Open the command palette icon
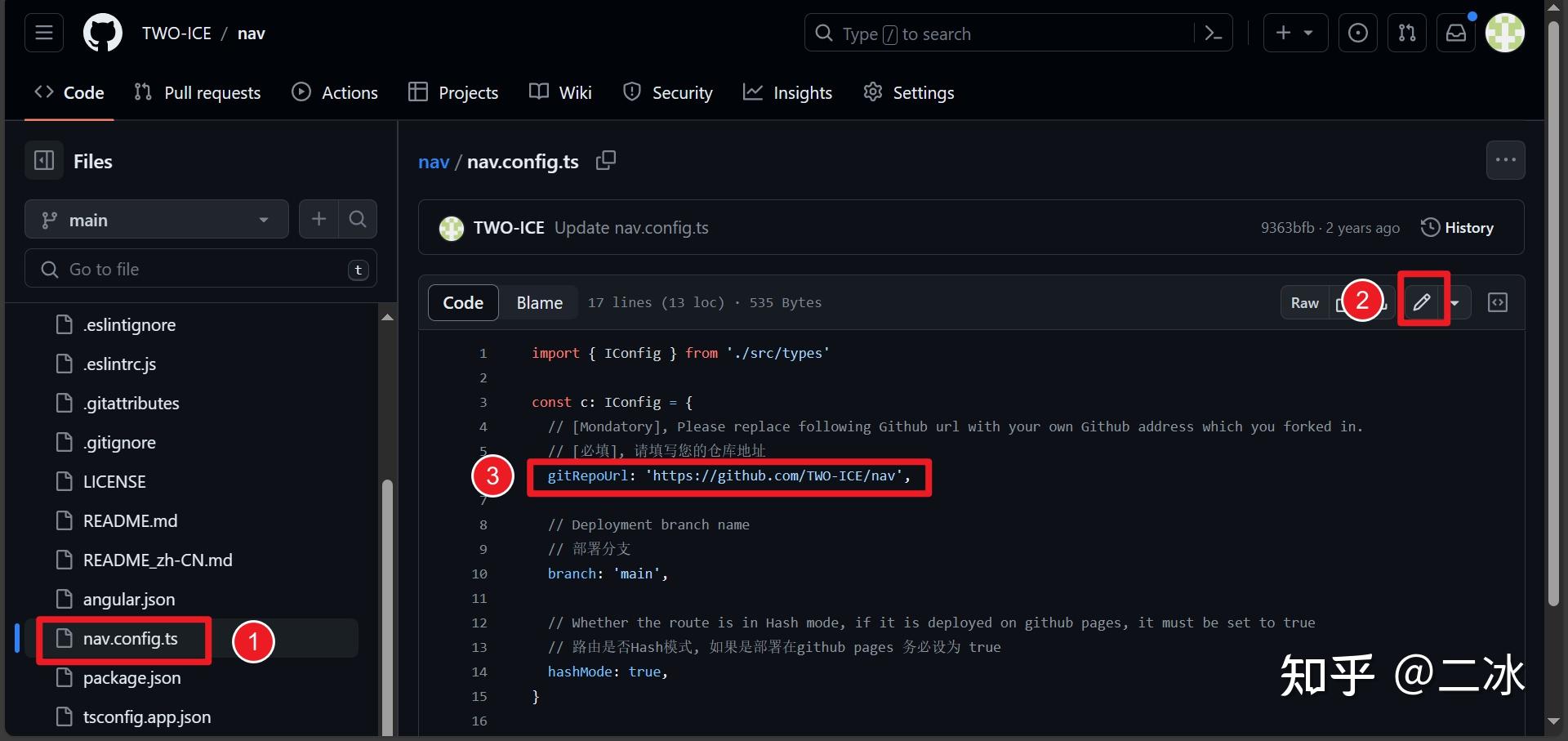 [x=1214, y=33]
